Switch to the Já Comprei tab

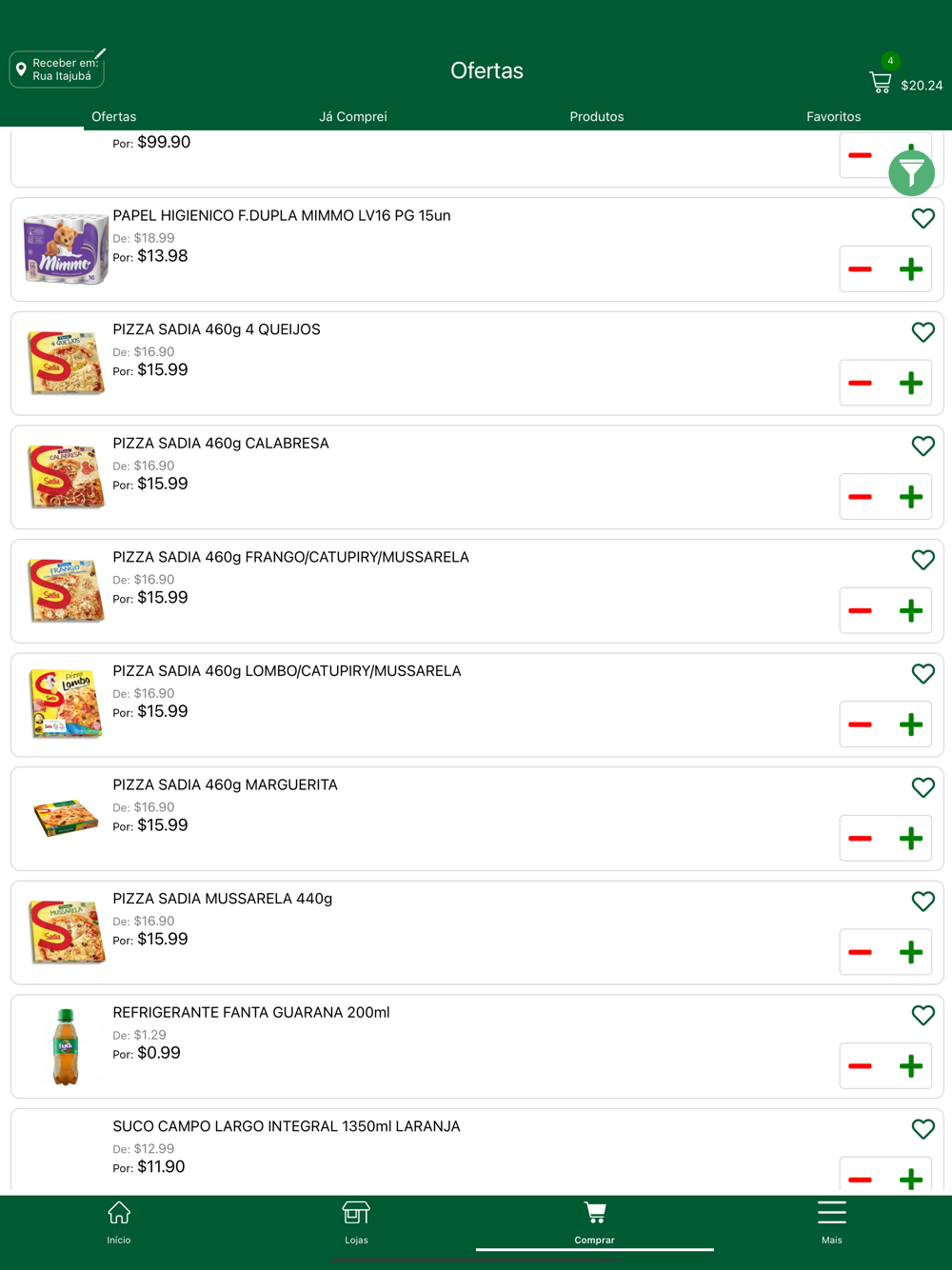pos(353,116)
